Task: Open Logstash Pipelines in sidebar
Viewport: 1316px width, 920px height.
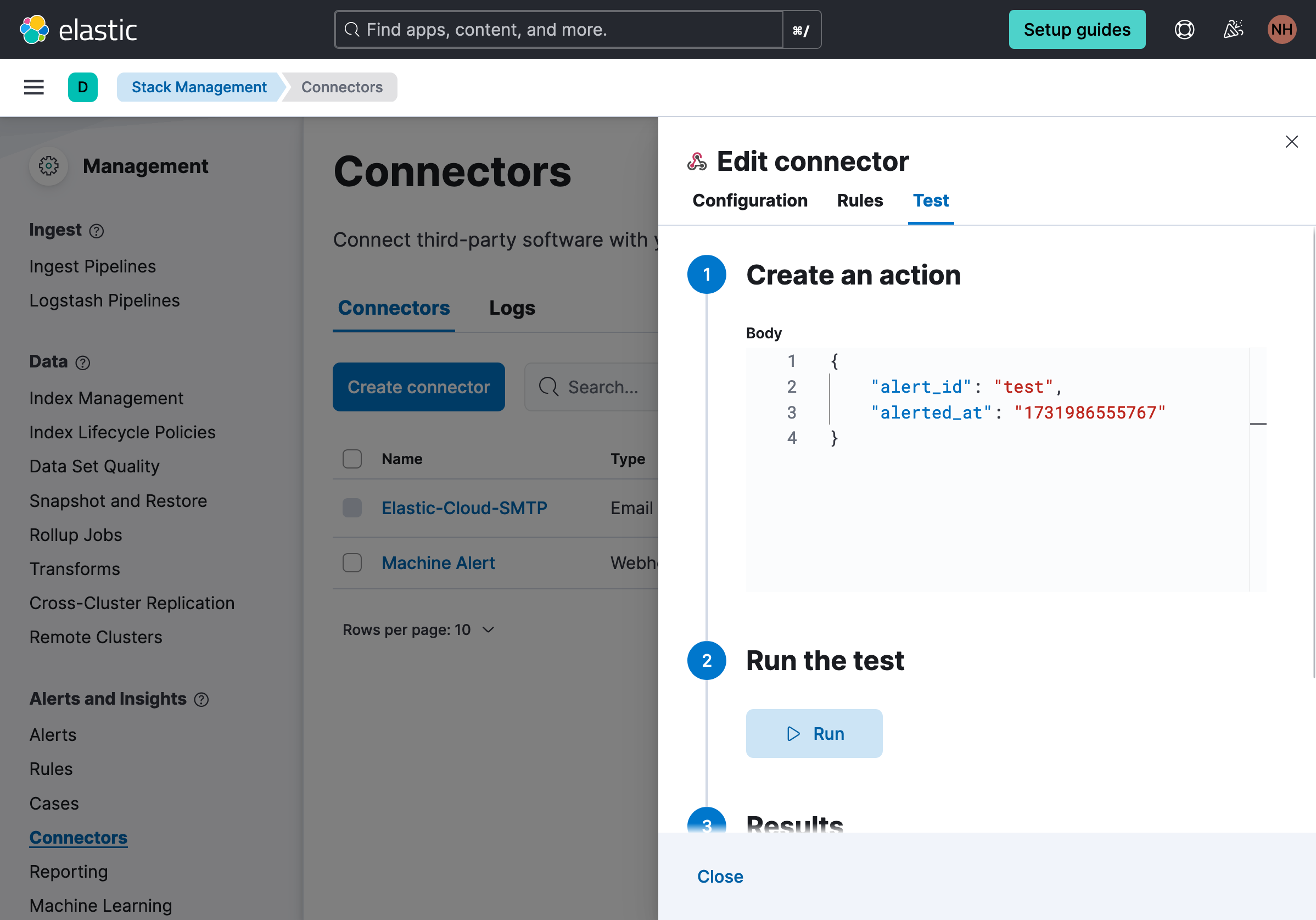Action: [x=104, y=300]
